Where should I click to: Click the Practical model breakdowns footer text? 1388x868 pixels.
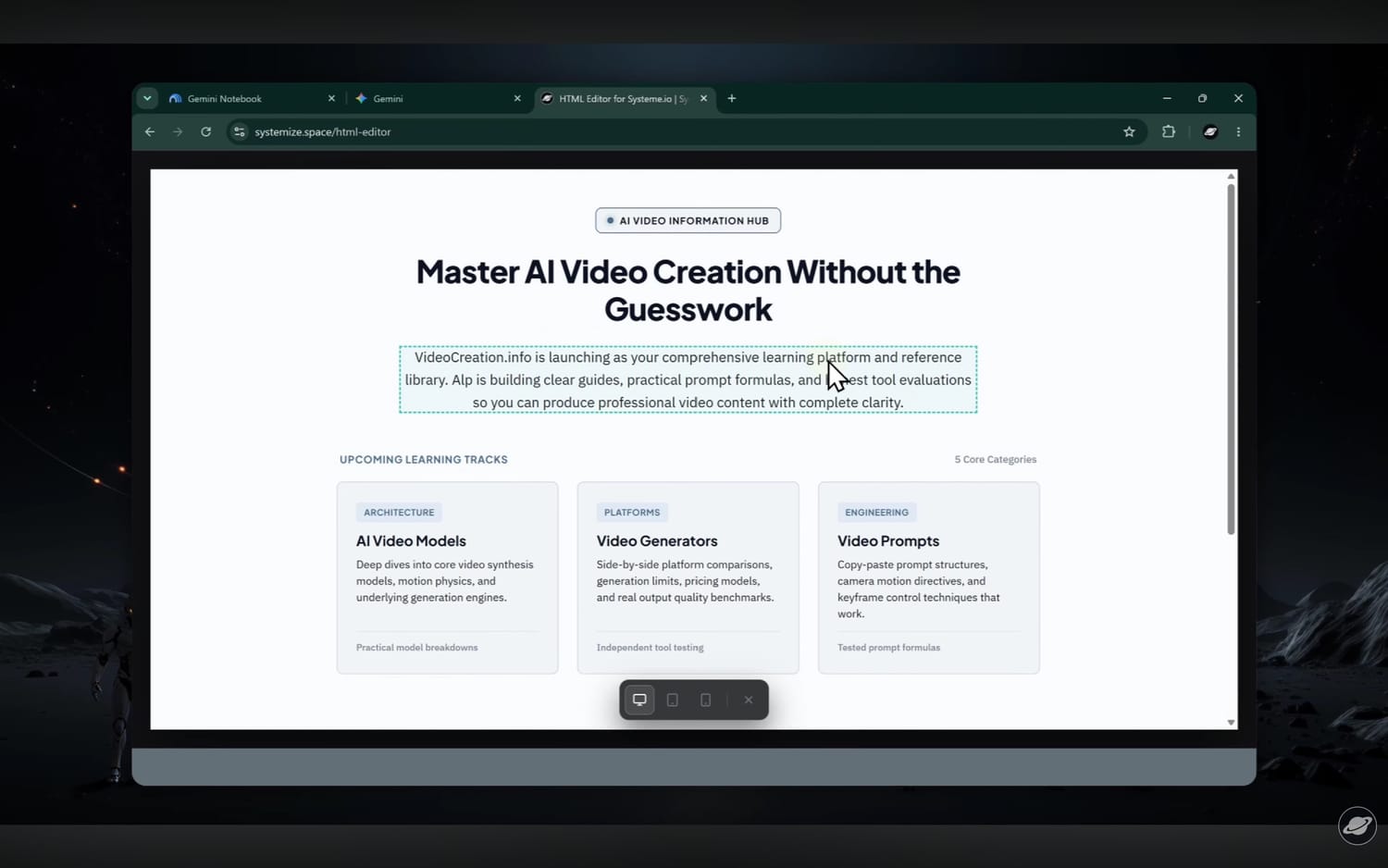pos(417,648)
